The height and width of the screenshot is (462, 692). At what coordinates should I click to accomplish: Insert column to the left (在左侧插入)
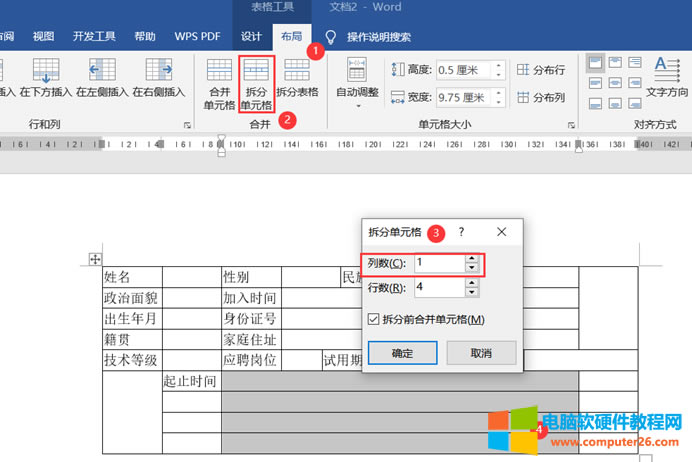click(x=103, y=78)
